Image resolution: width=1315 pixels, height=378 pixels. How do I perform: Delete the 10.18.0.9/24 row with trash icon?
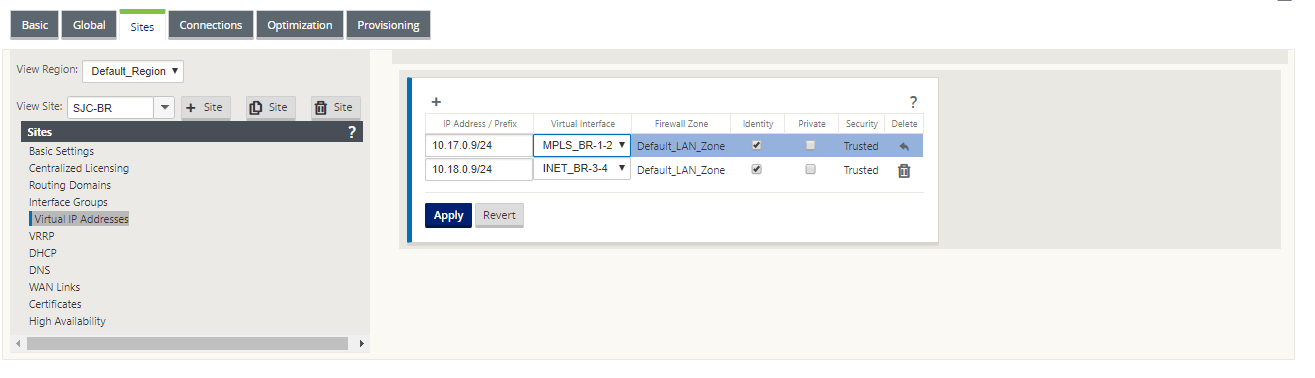coord(904,170)
